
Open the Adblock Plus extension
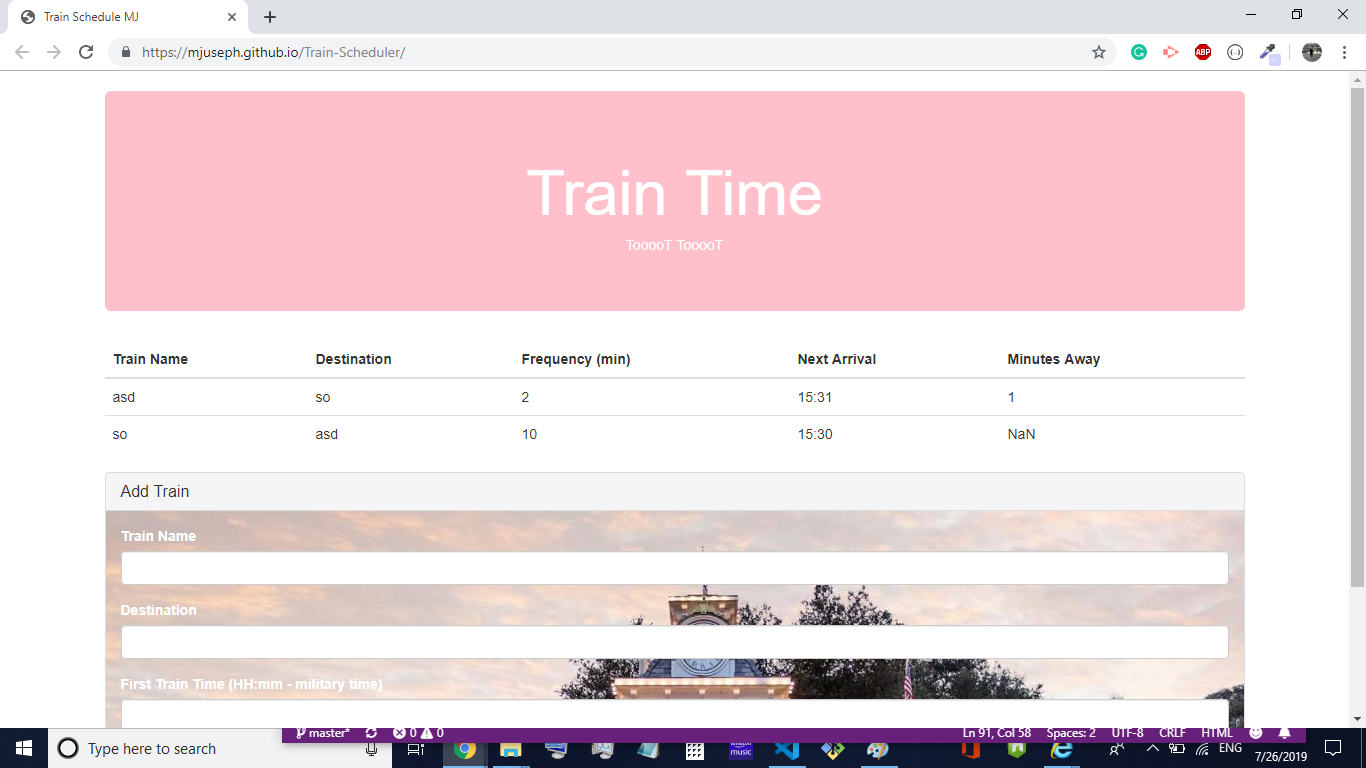tap(1203, 52)
